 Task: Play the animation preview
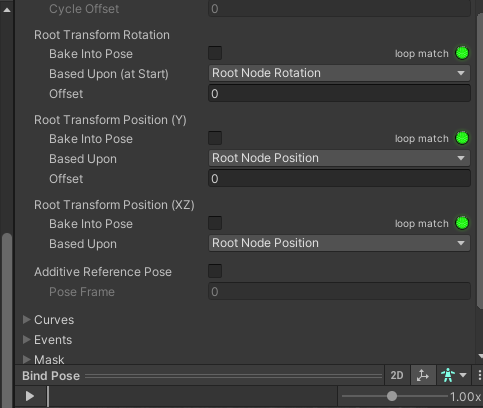coord(30,396)
